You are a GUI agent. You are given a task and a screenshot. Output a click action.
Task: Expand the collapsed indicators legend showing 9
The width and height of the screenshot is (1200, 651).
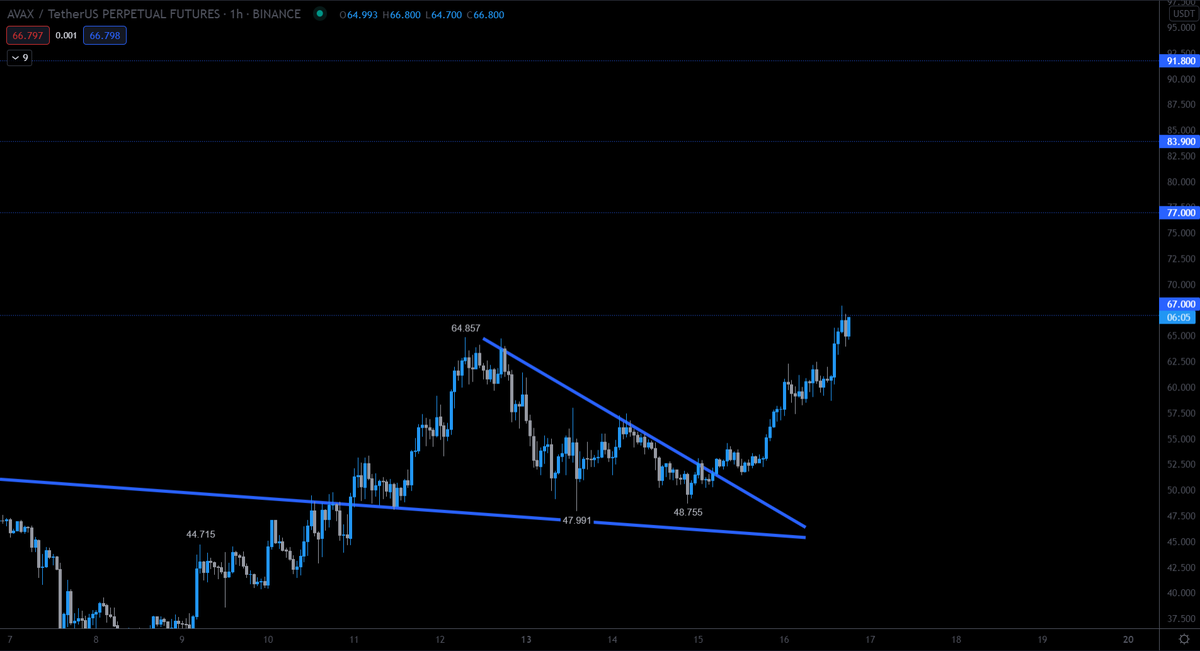(x=20, y=58)
